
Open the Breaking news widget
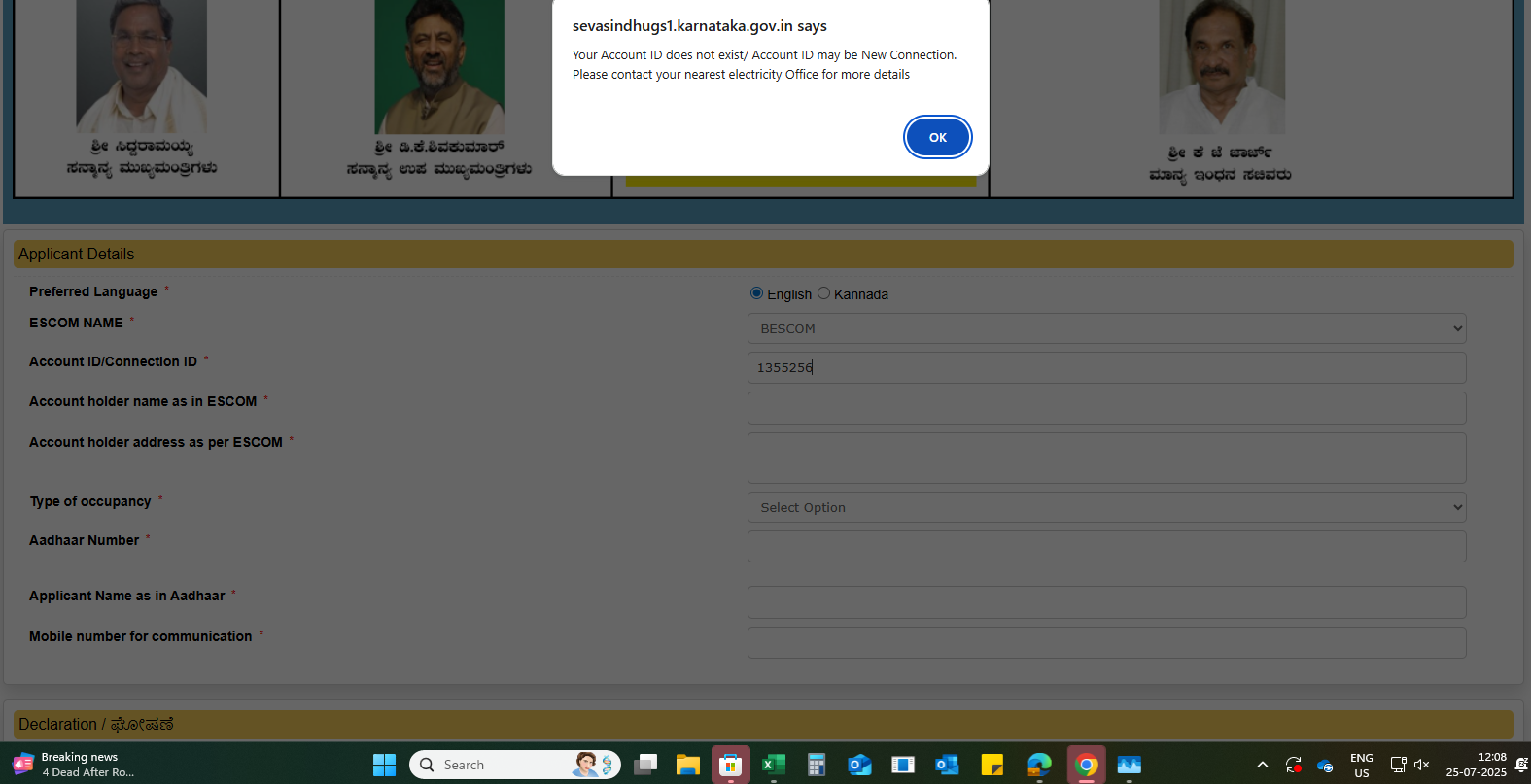[74, 765]
